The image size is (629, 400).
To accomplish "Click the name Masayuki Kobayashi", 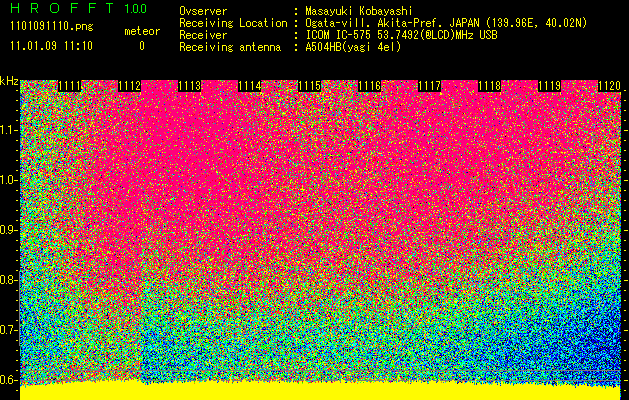I will click(359, 11).
